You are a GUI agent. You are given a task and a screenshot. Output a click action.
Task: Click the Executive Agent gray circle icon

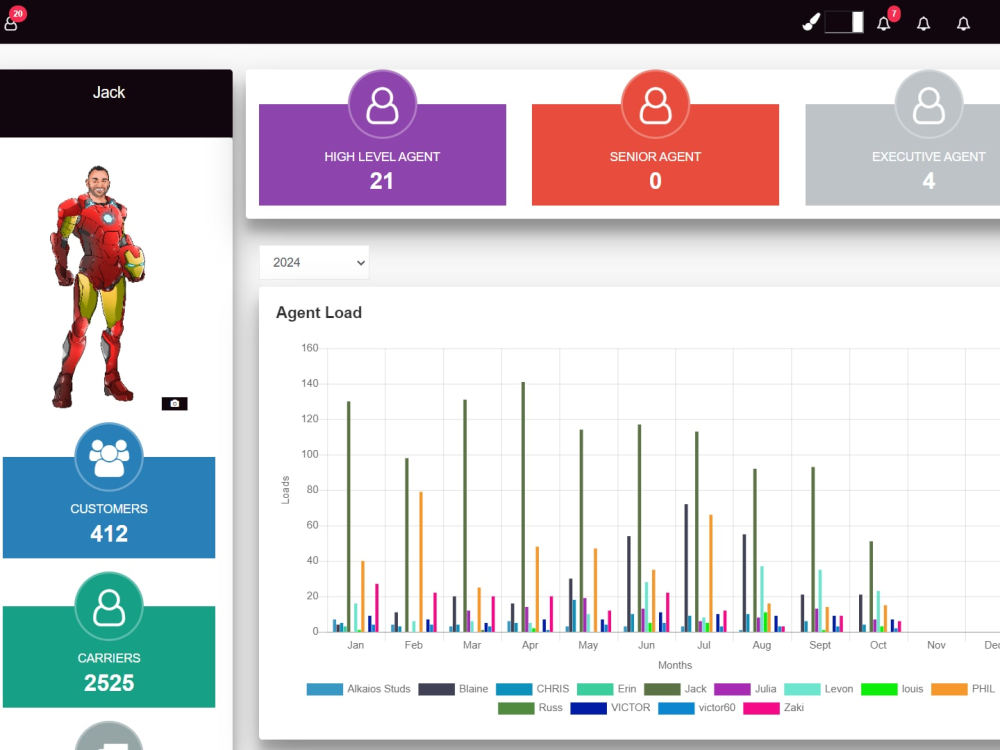tap(928, 103)
